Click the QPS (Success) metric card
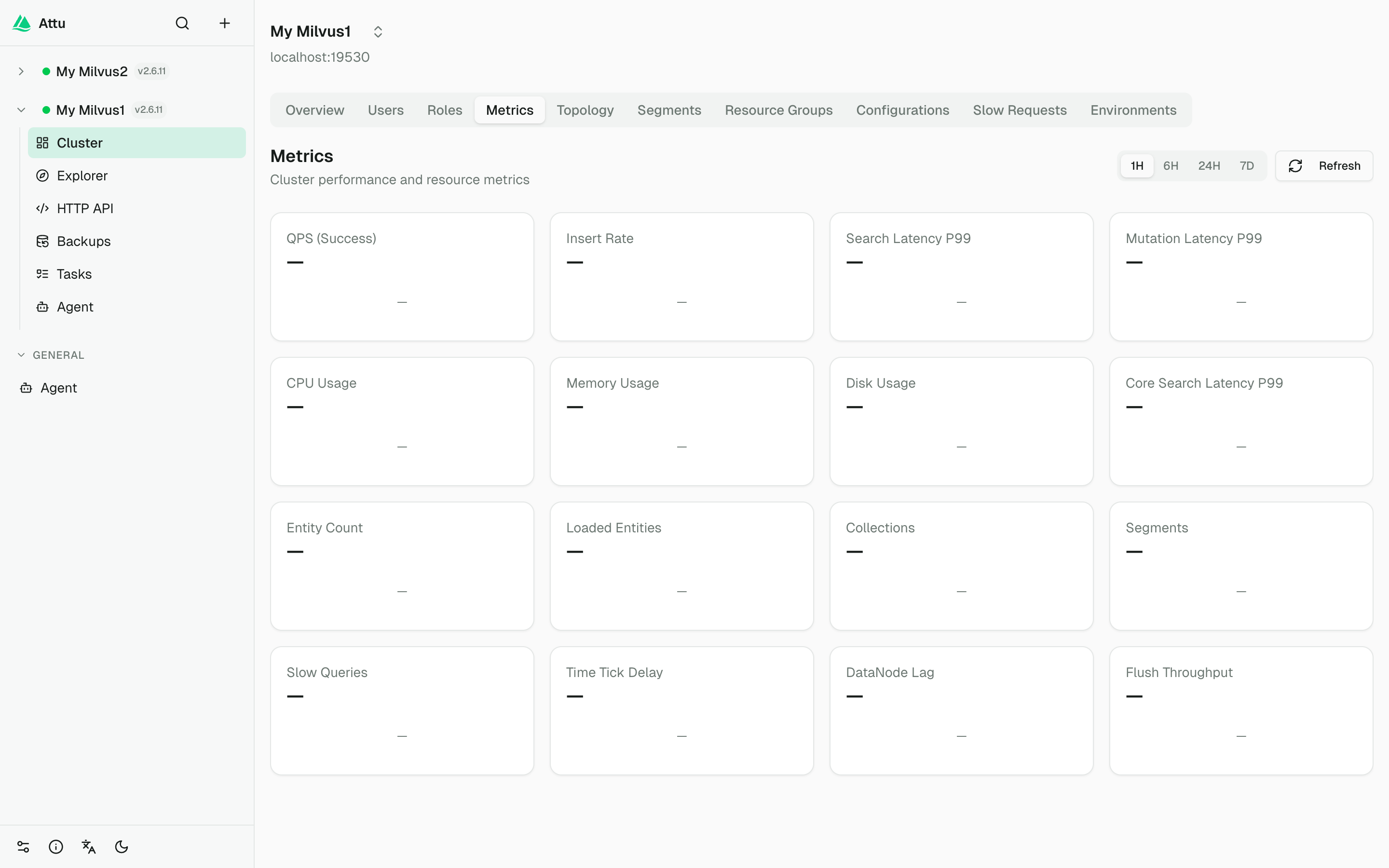 (x=402, y=277)
